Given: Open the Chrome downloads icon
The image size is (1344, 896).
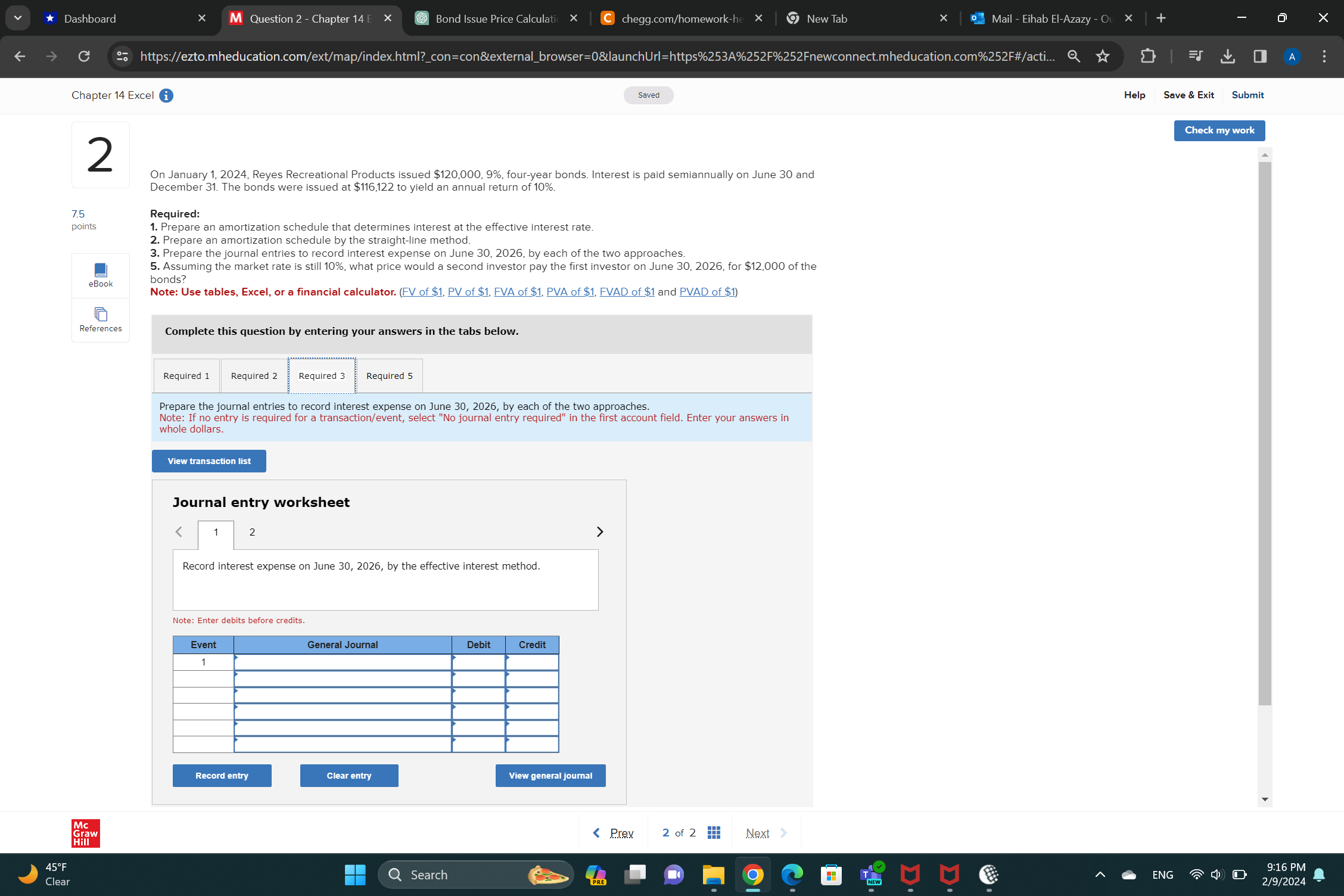Looking at the screenshot, I should [1227, 57].
